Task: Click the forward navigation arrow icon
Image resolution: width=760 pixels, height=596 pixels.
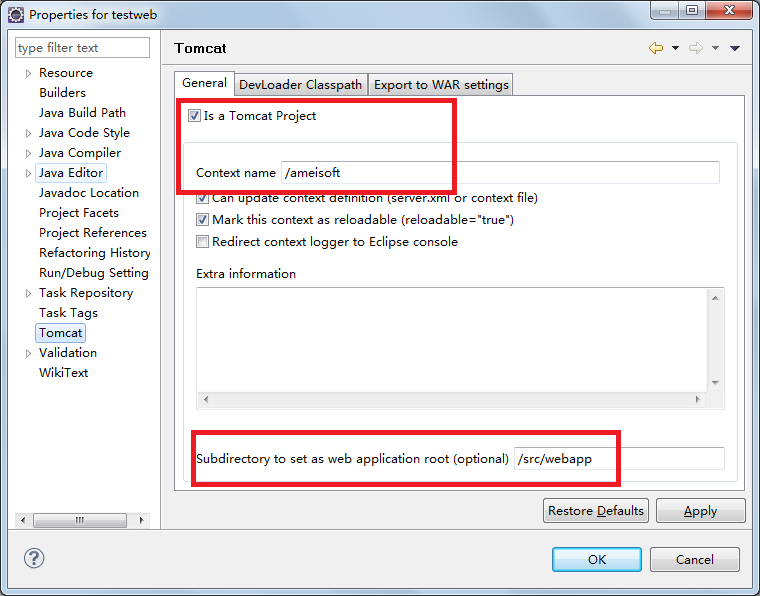Action: 696,48
